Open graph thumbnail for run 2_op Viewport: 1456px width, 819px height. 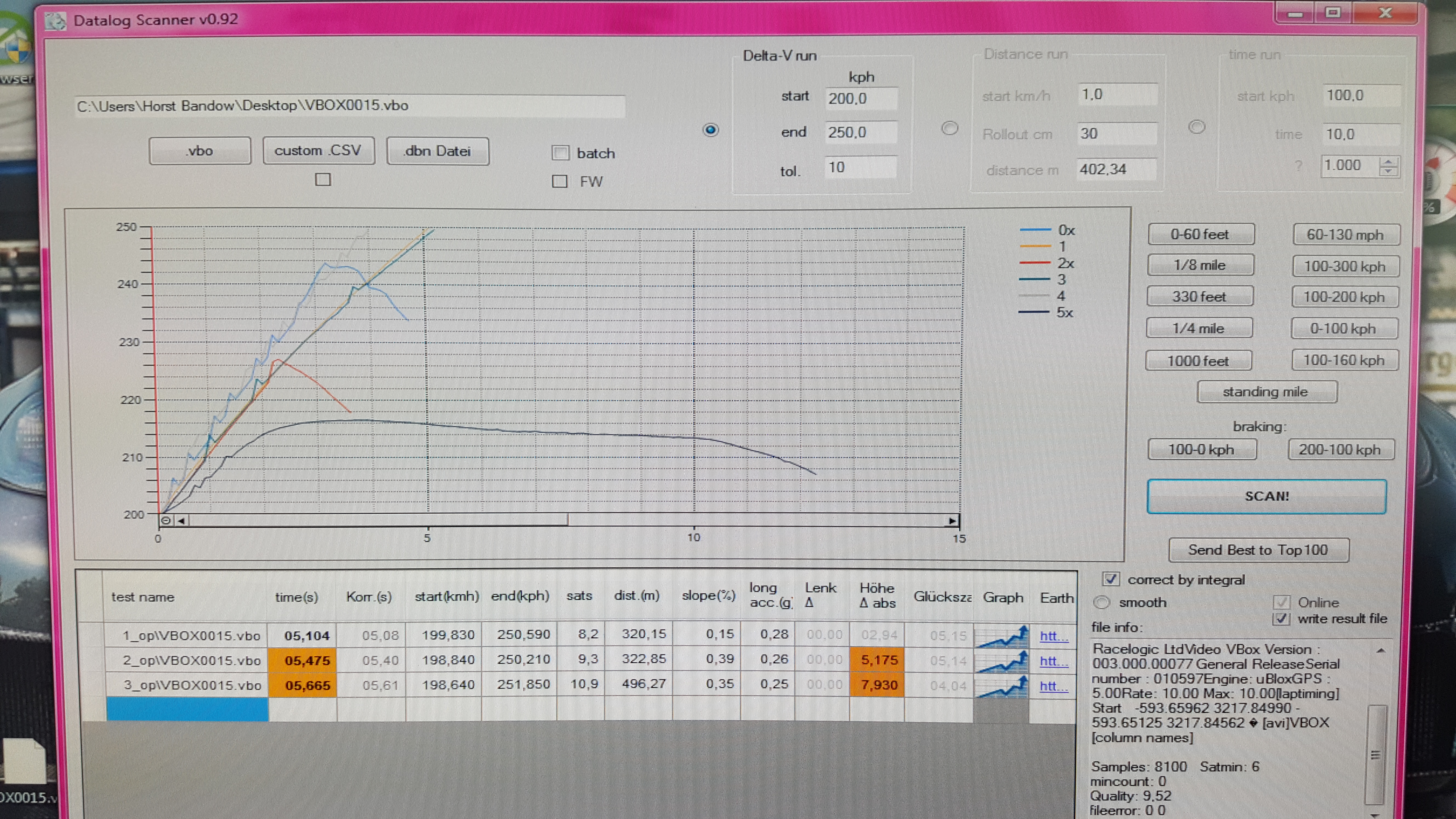click(1002, 661)
